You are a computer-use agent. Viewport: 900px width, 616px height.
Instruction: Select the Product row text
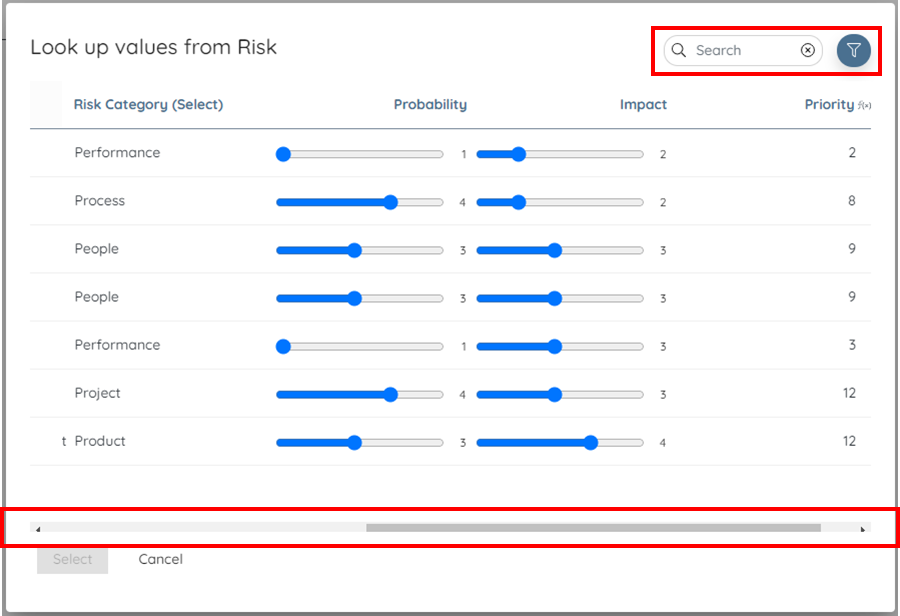point(100,441)
